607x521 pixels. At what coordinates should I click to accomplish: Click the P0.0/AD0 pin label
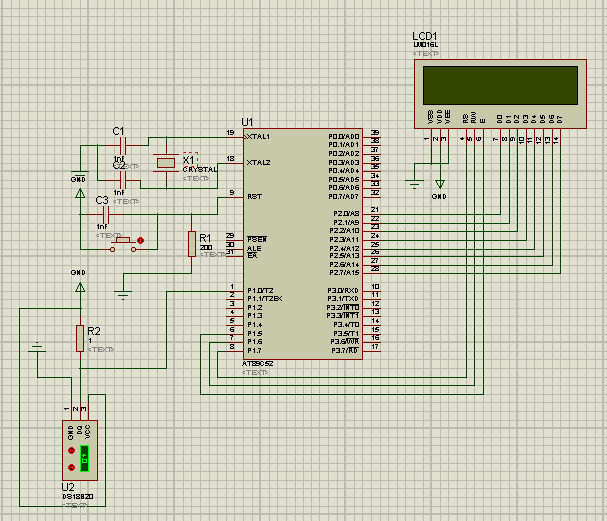[344, 137]
